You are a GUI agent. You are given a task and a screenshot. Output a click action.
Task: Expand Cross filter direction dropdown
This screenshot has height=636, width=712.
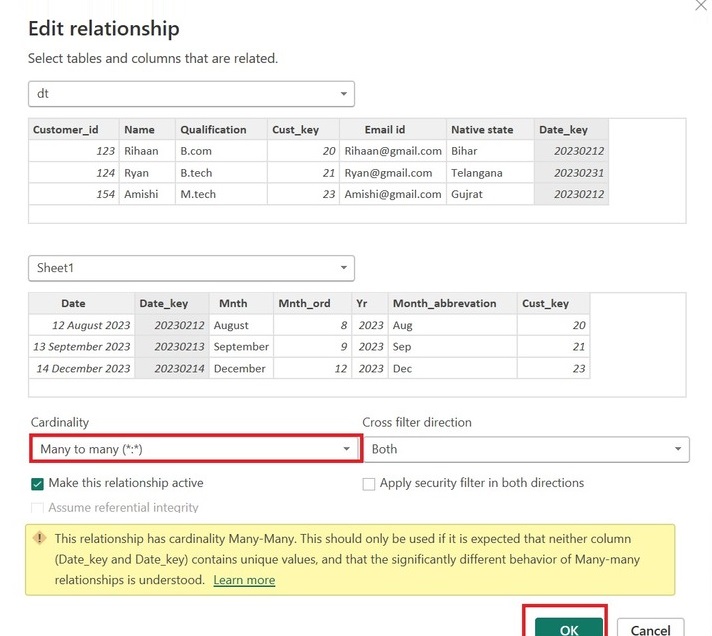coord(526,449)
